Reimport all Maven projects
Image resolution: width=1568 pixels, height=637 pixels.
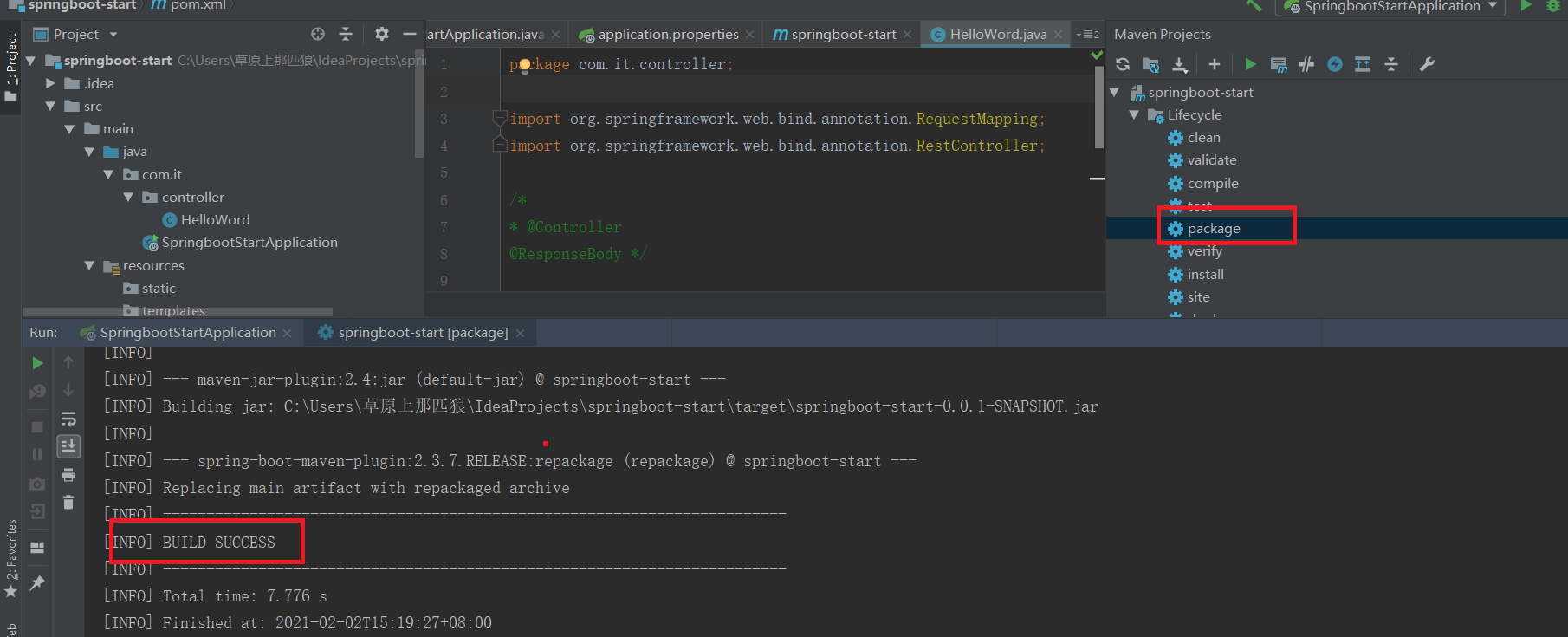pyautogui.click(x=1123, y=64)
